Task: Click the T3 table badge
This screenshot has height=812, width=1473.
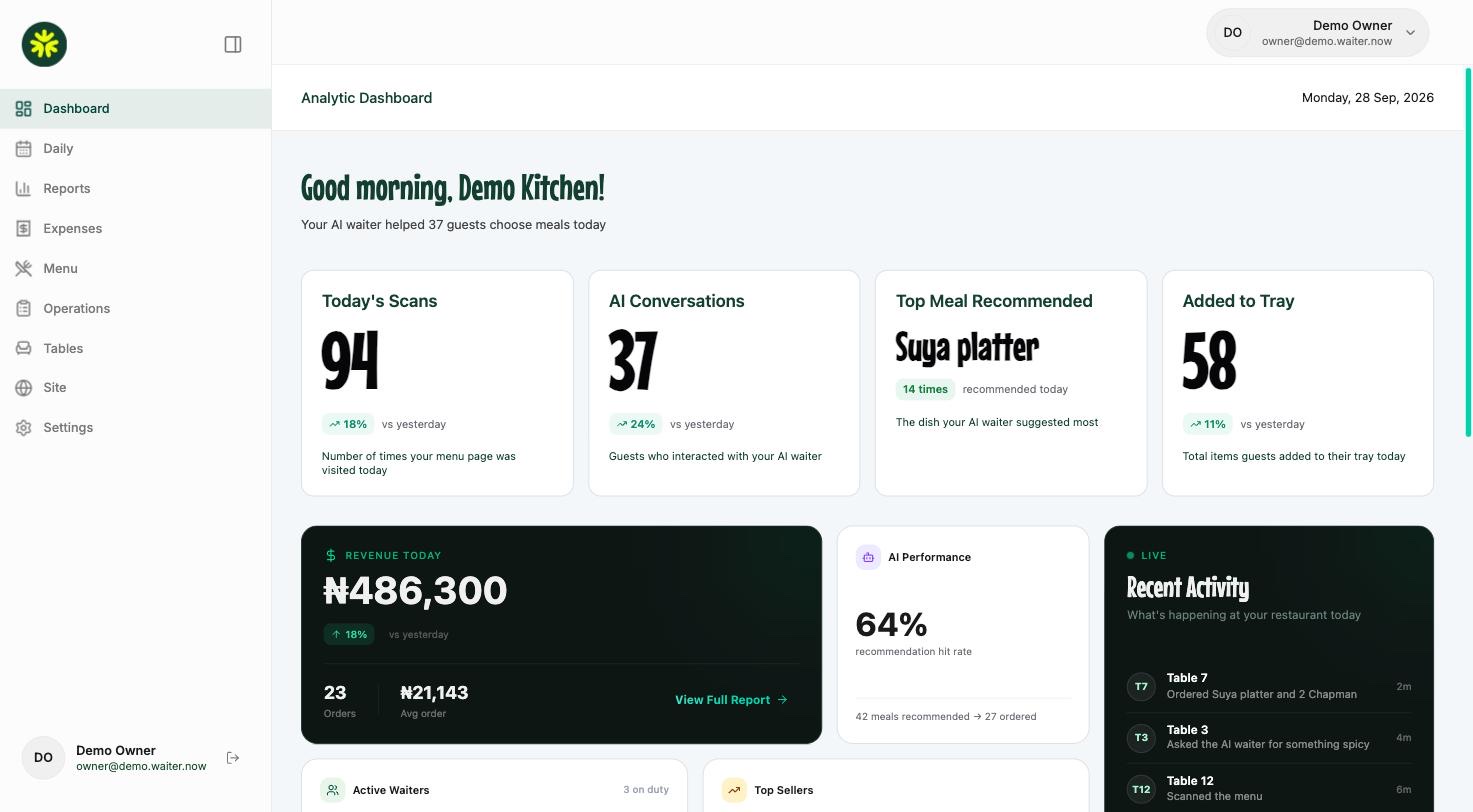Action: click(1141, 738)
